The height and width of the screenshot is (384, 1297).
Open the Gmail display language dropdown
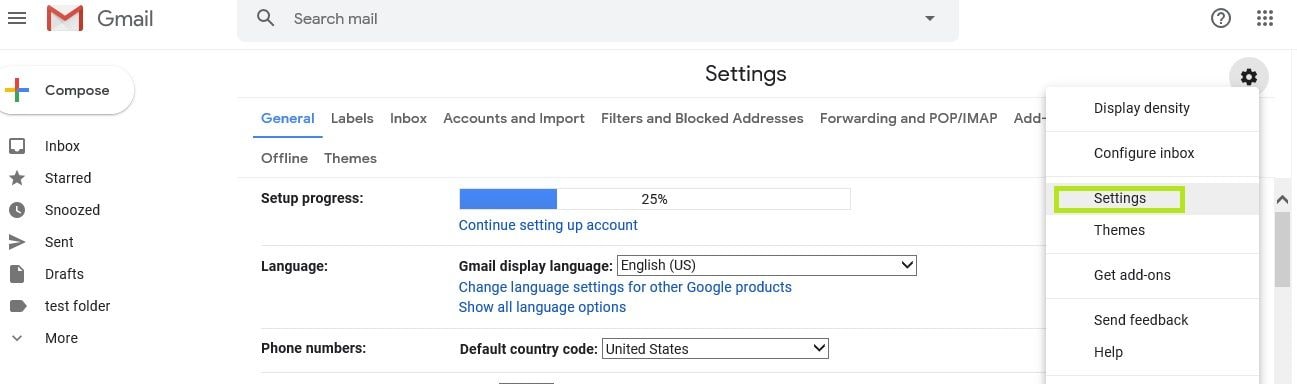(767, 266)
